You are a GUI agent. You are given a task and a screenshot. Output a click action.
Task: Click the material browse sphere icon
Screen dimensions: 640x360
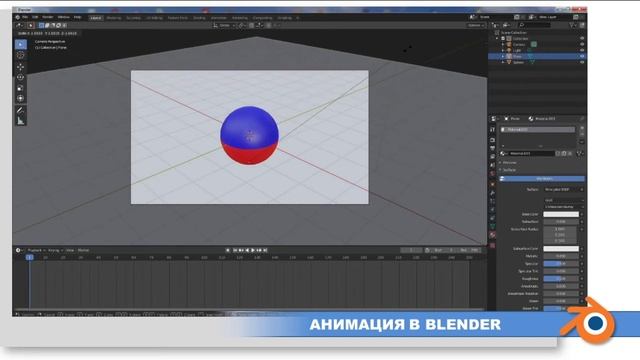(x=504, y=153)
